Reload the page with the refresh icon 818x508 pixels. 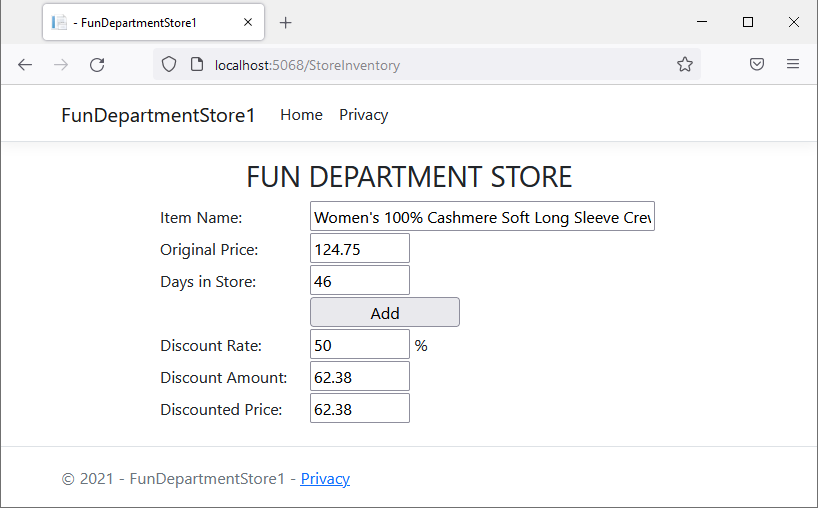point(97,65)
